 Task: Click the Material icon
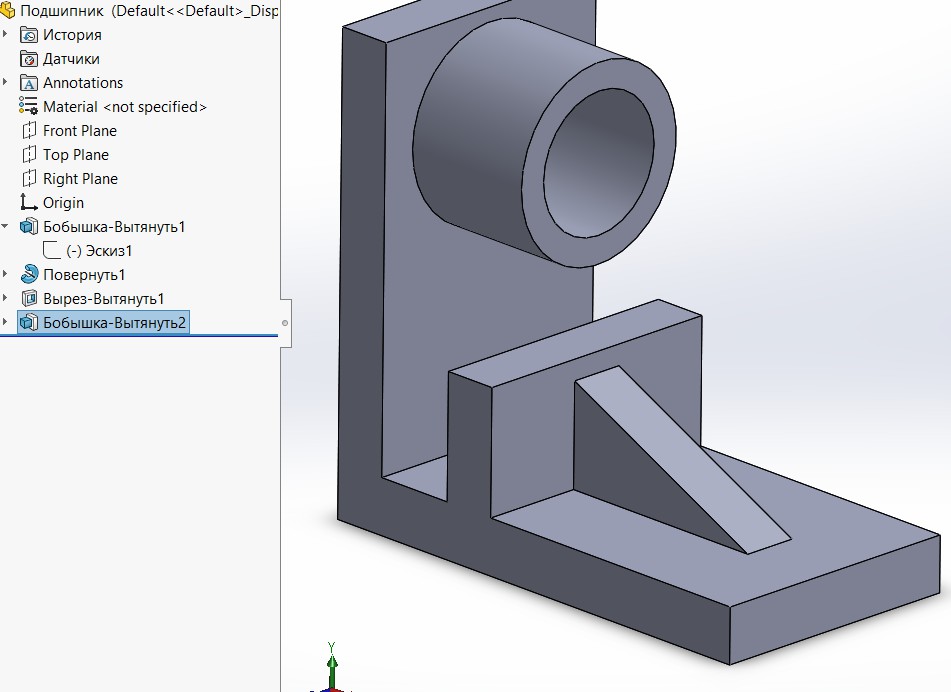29,106
